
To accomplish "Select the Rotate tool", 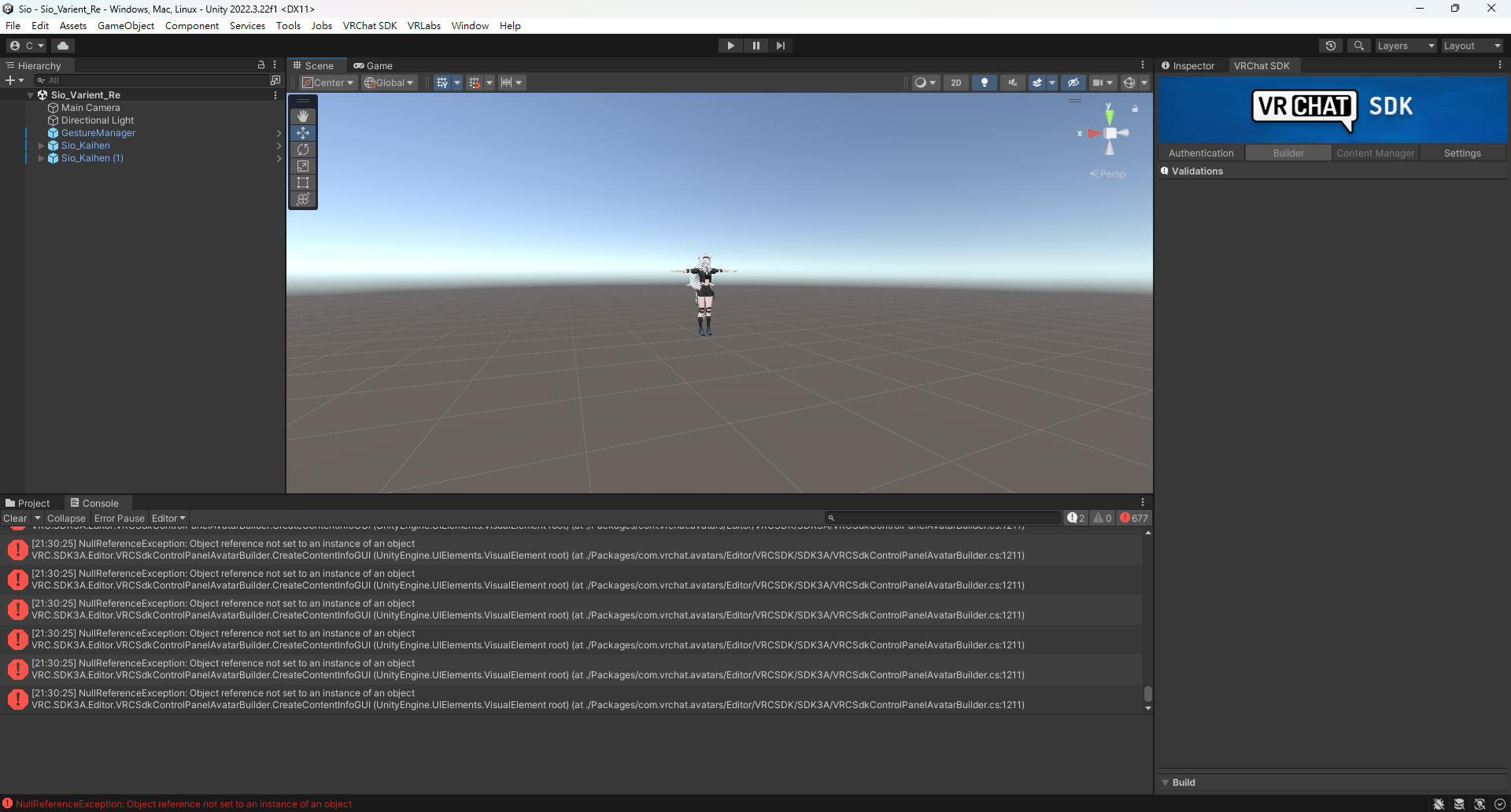I will pos(303,149).
